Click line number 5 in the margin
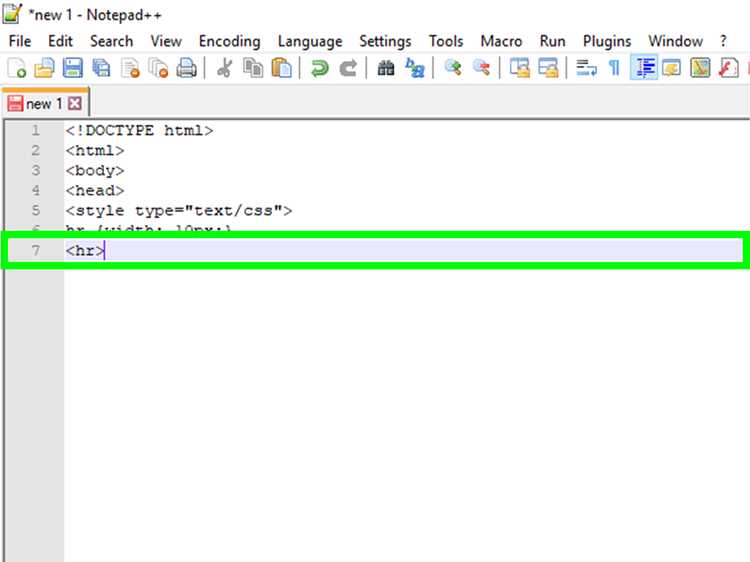This screenshot has width=750, height=562. pyautogui.click(x=35, y=210)
